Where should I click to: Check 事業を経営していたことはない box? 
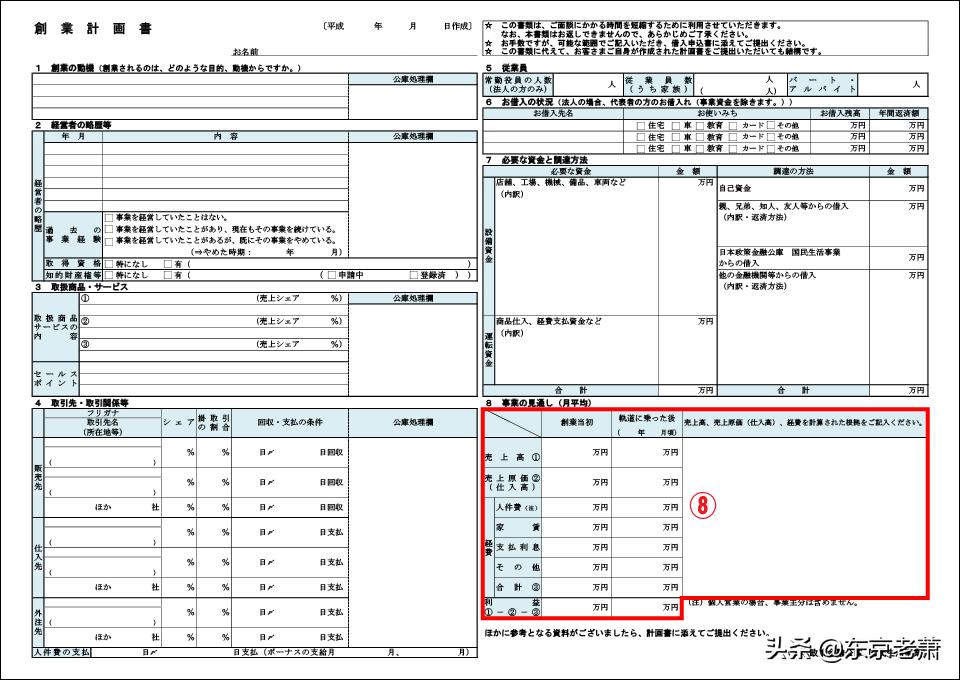(x=109, y=217)
